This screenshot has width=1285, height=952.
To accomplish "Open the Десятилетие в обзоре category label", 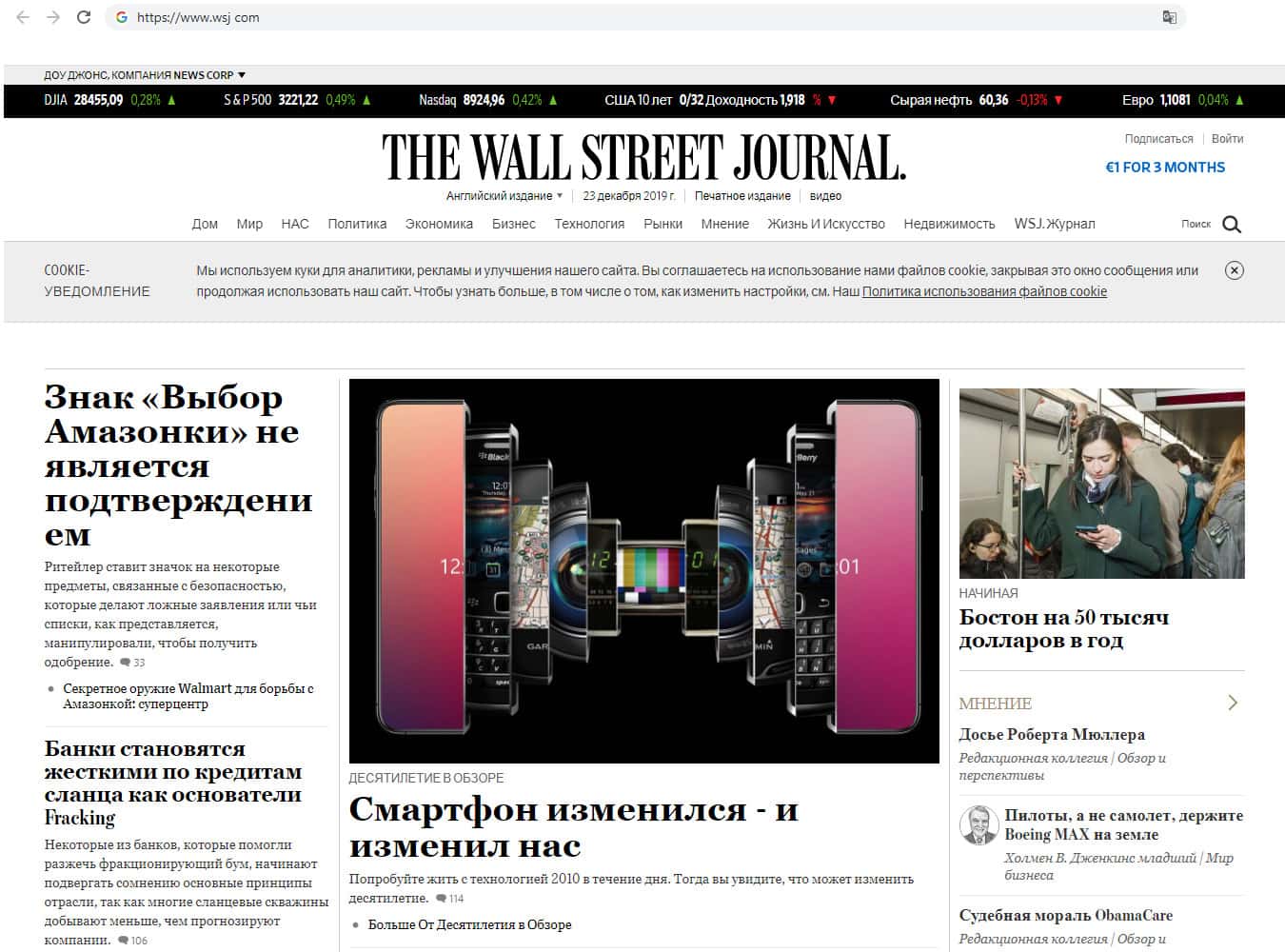I will coord(426,778).
